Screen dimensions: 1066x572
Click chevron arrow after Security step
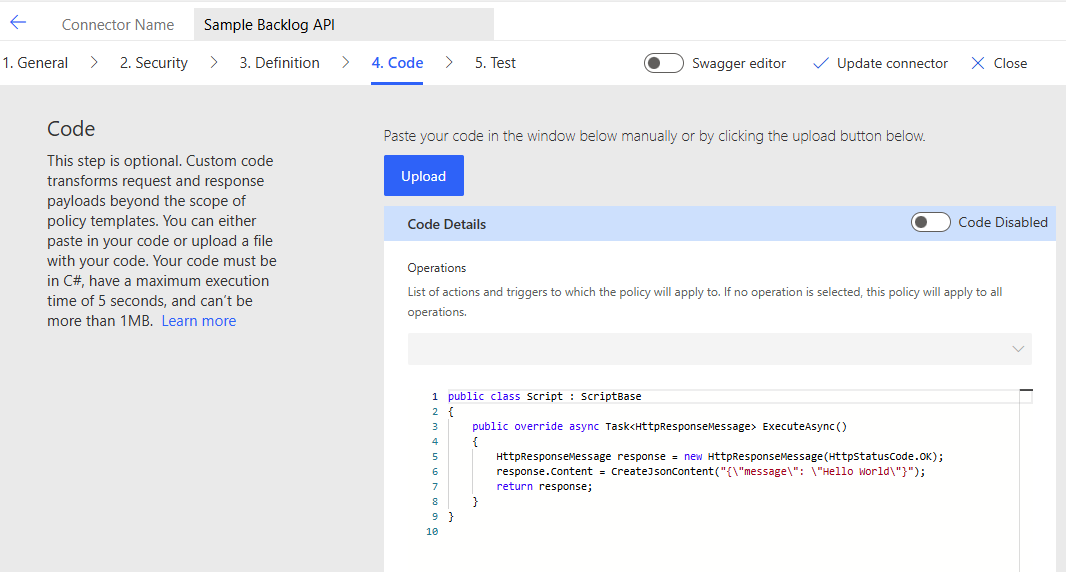point(214,63)
